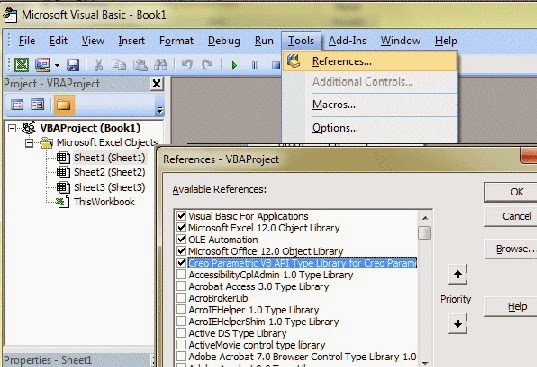Click the View Microsoft Excel toolbar icon
Screen dimensions: 537x367
point(21,65)
